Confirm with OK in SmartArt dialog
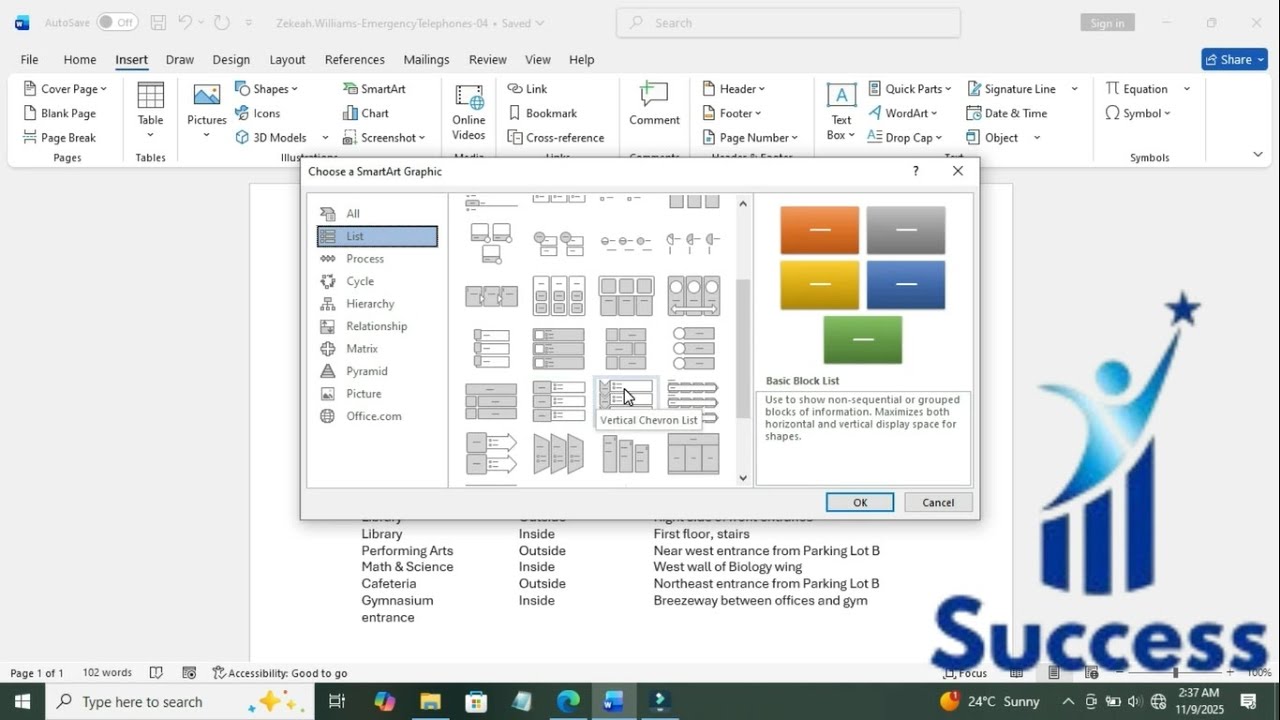This screenshot has height=720, width=1280. [860, 502]
